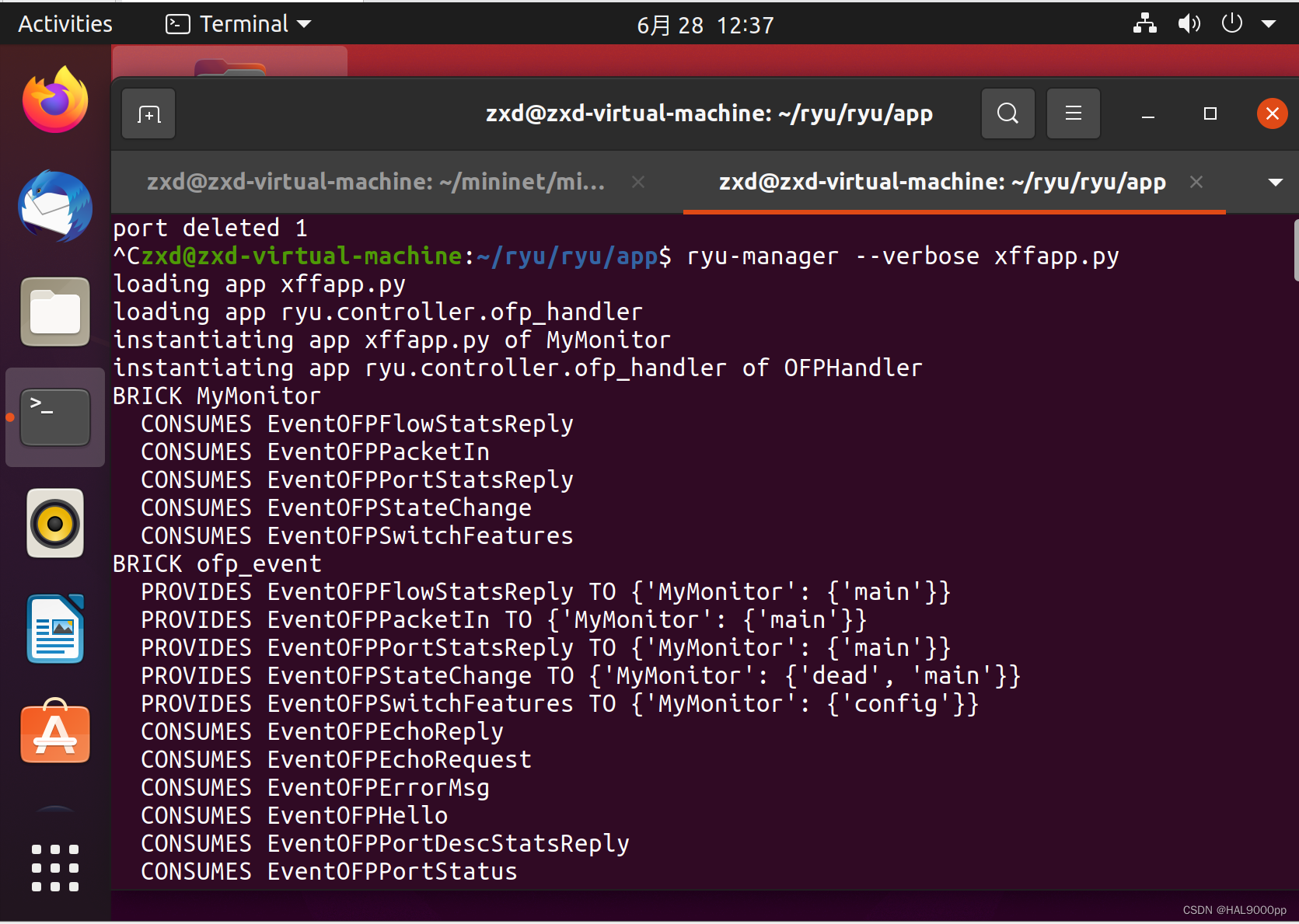Screen dimensions: 1299x924
Task: Click 'PROVIDES EventOFPPacketIn TO' line
Action: tap(505, 619)
